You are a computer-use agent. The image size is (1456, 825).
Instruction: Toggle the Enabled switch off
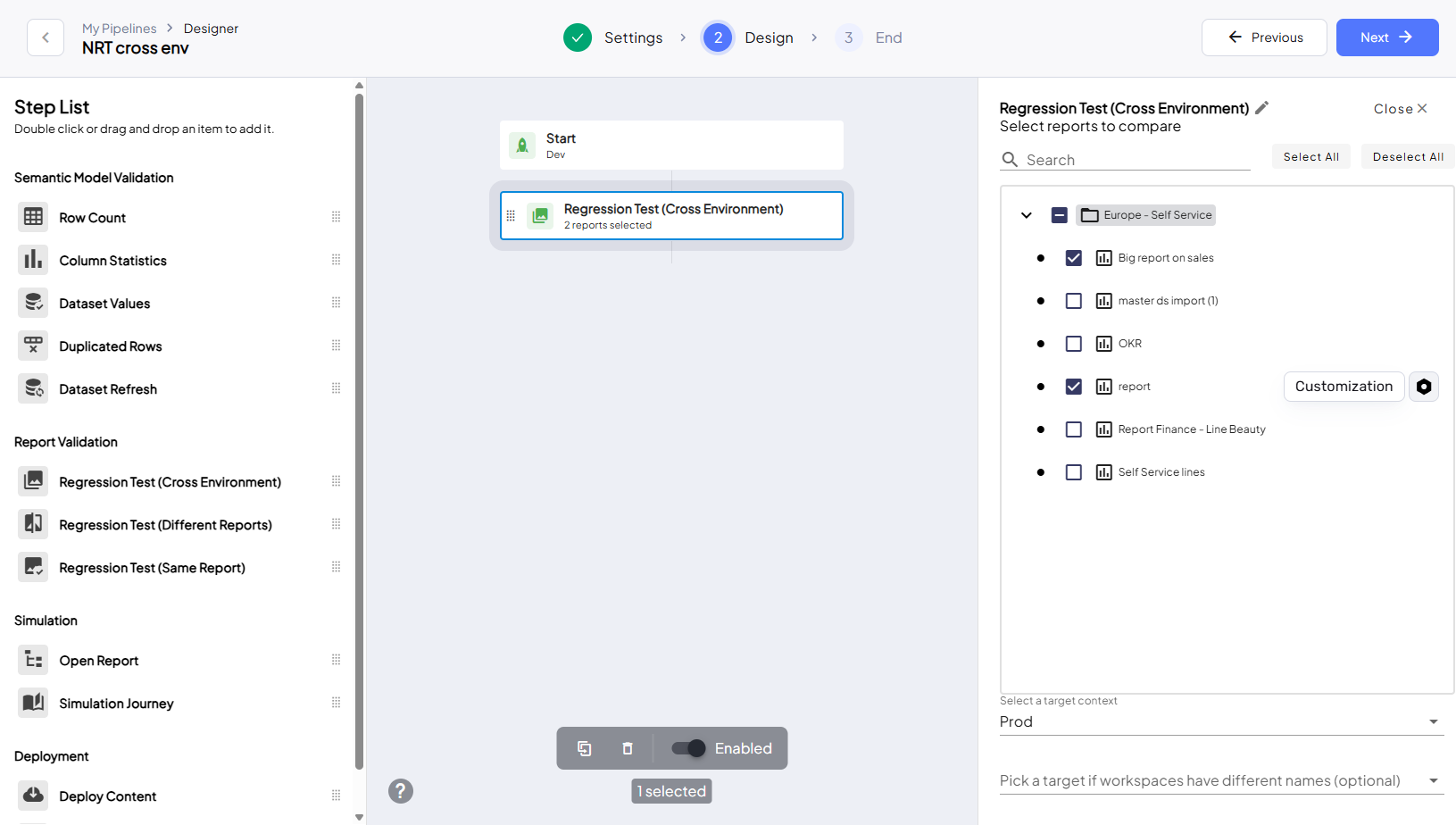(688, 748)
